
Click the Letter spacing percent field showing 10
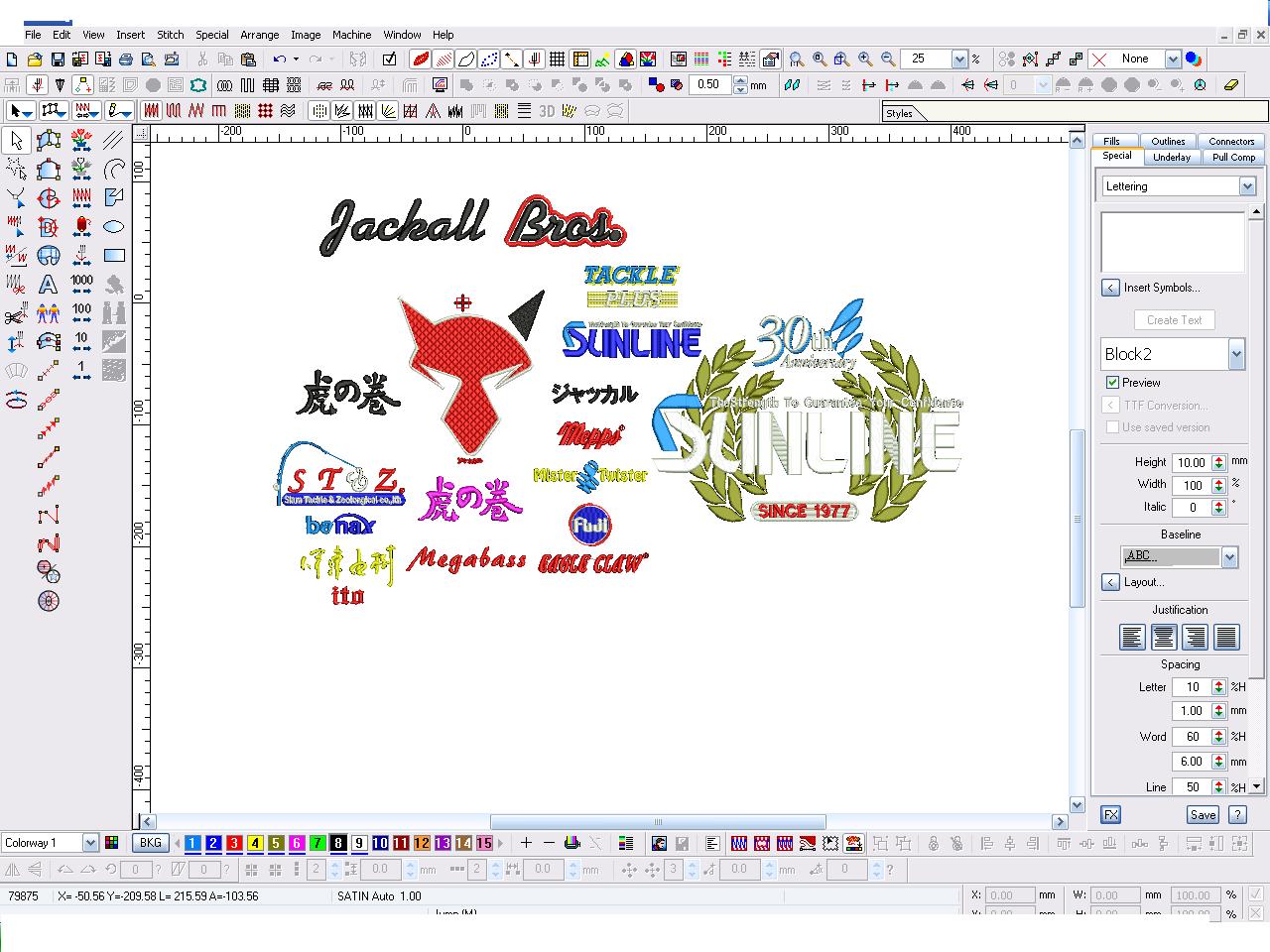[x=1192, y=686]
